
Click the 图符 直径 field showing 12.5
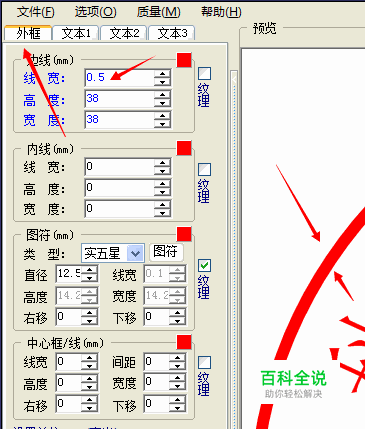pyautogui.click(x=69, y=274)
